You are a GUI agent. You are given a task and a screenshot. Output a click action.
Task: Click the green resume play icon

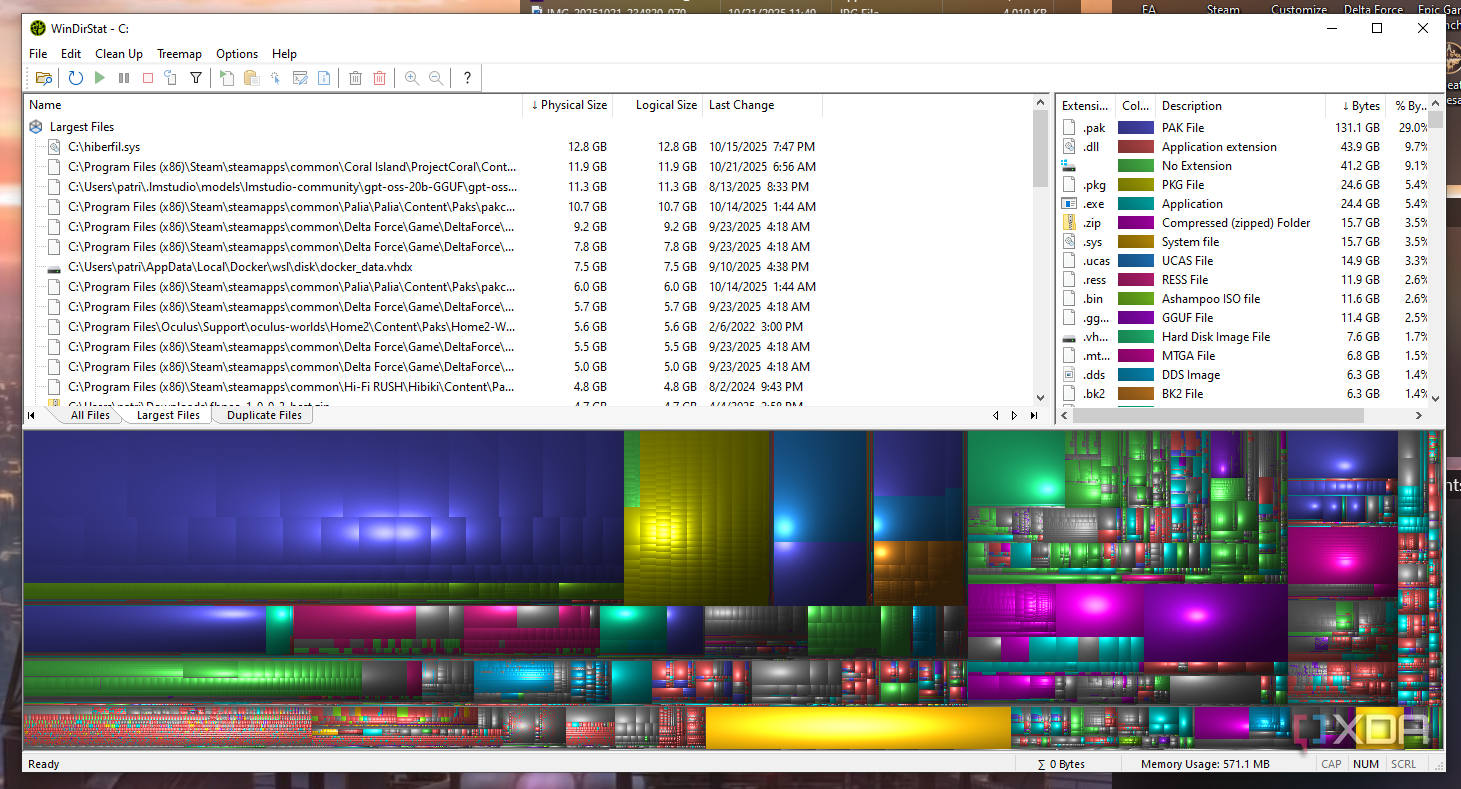100,78
